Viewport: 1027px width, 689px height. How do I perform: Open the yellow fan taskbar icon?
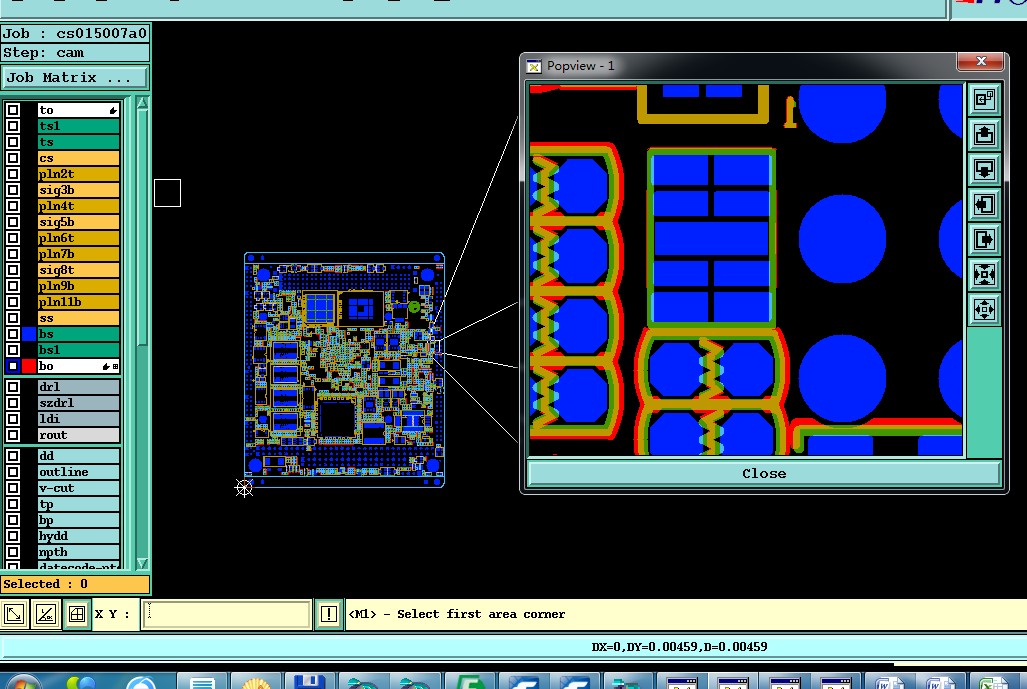(256, 681)
